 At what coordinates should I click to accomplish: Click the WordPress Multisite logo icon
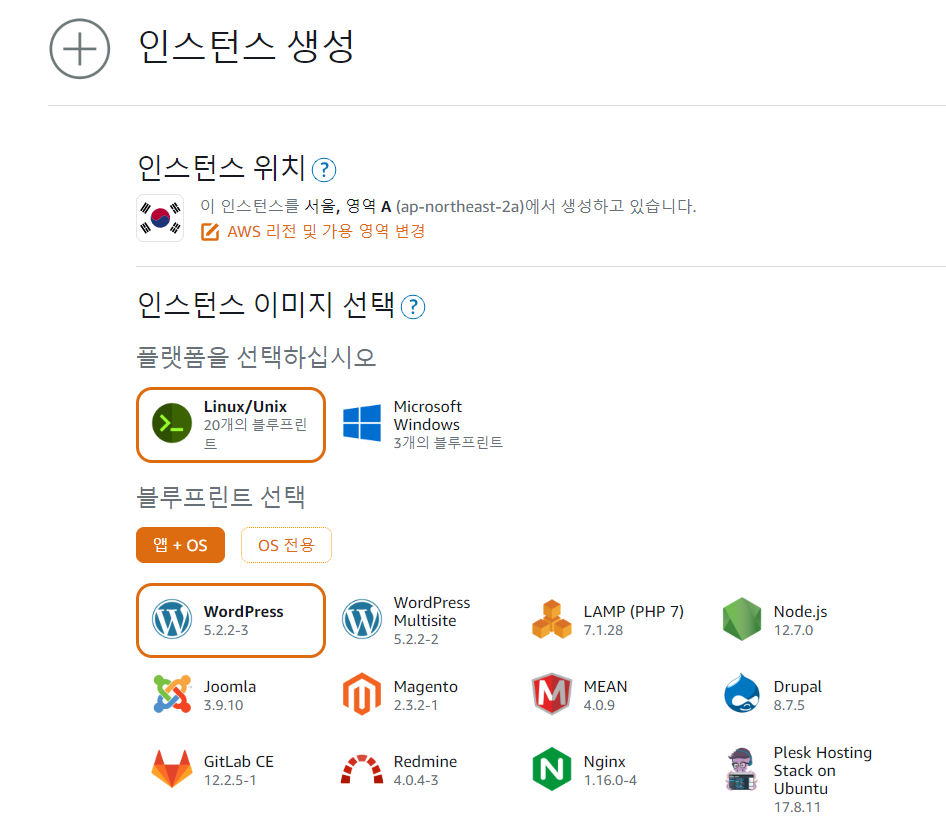tap(362, 620)
